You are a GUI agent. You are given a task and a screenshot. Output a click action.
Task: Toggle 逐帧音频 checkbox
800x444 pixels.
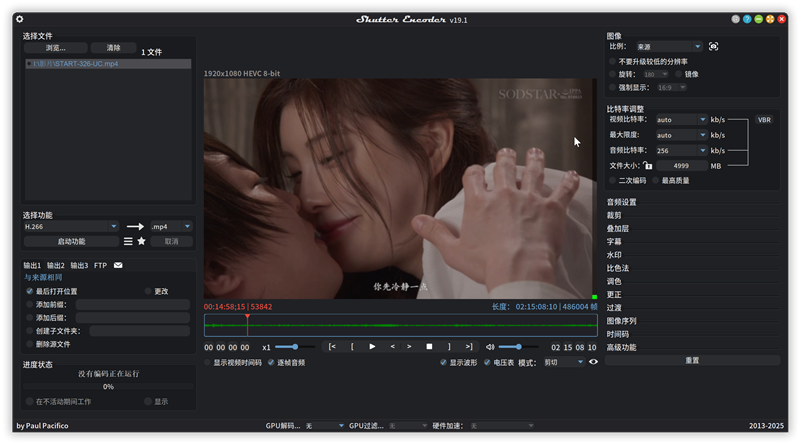pos(271,362)
